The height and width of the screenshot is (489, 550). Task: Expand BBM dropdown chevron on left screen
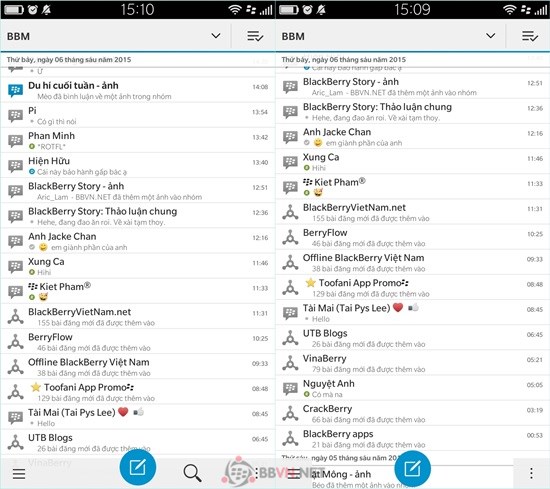216,35
